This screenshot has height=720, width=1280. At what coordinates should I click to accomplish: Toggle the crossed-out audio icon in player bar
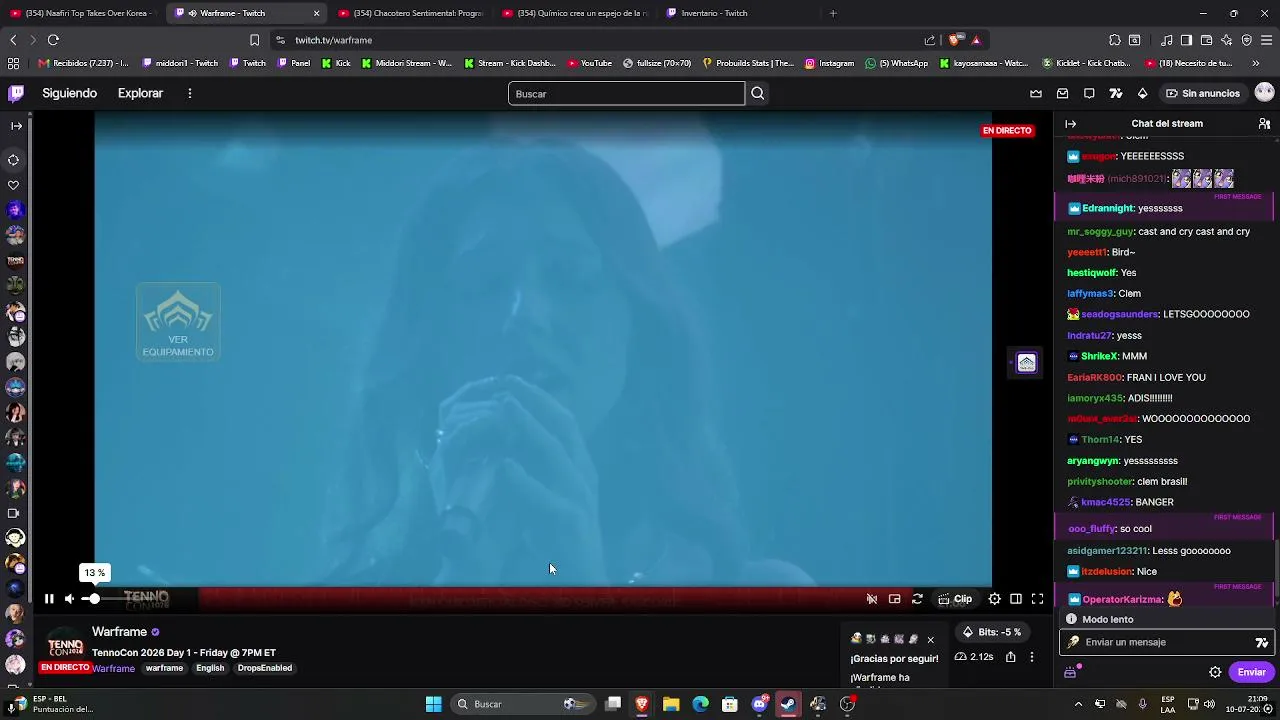click(872, 599)
